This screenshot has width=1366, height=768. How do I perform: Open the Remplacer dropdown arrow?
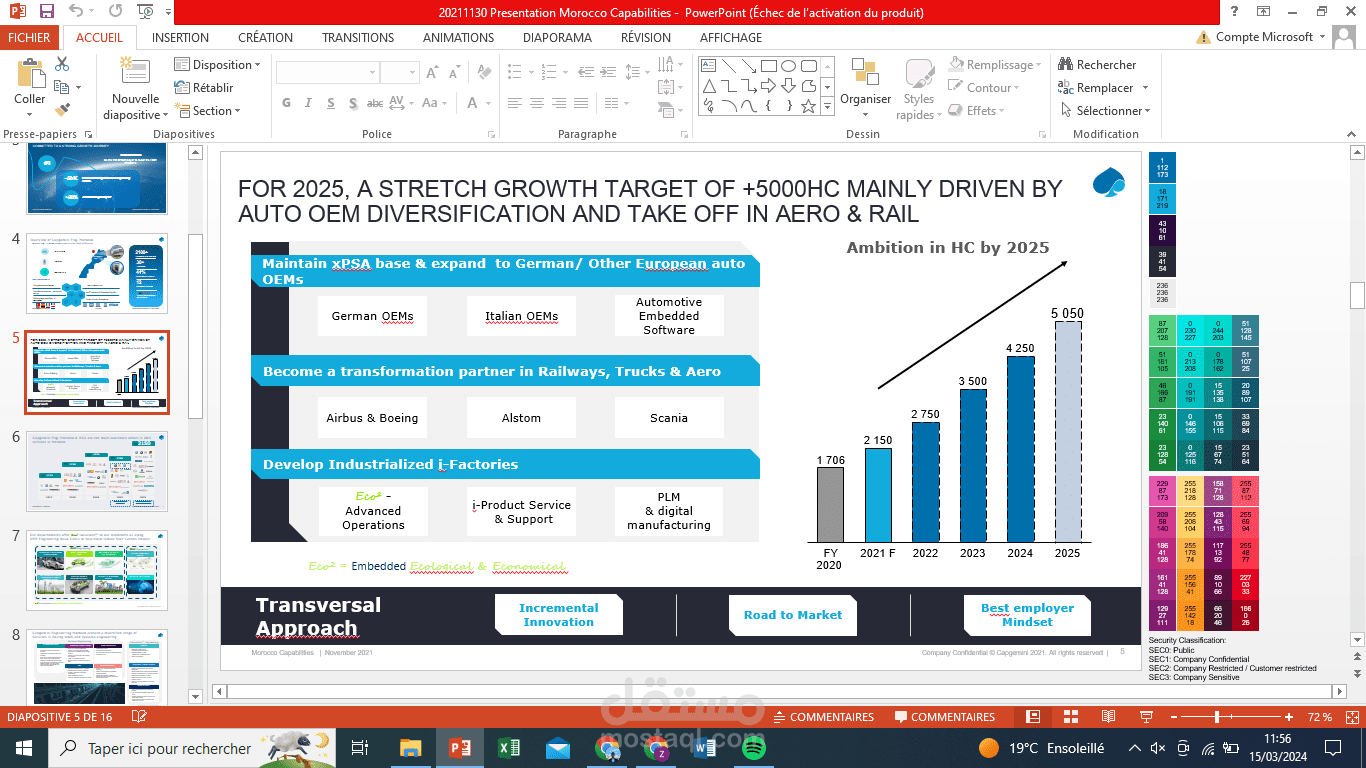pos(1145,88)
